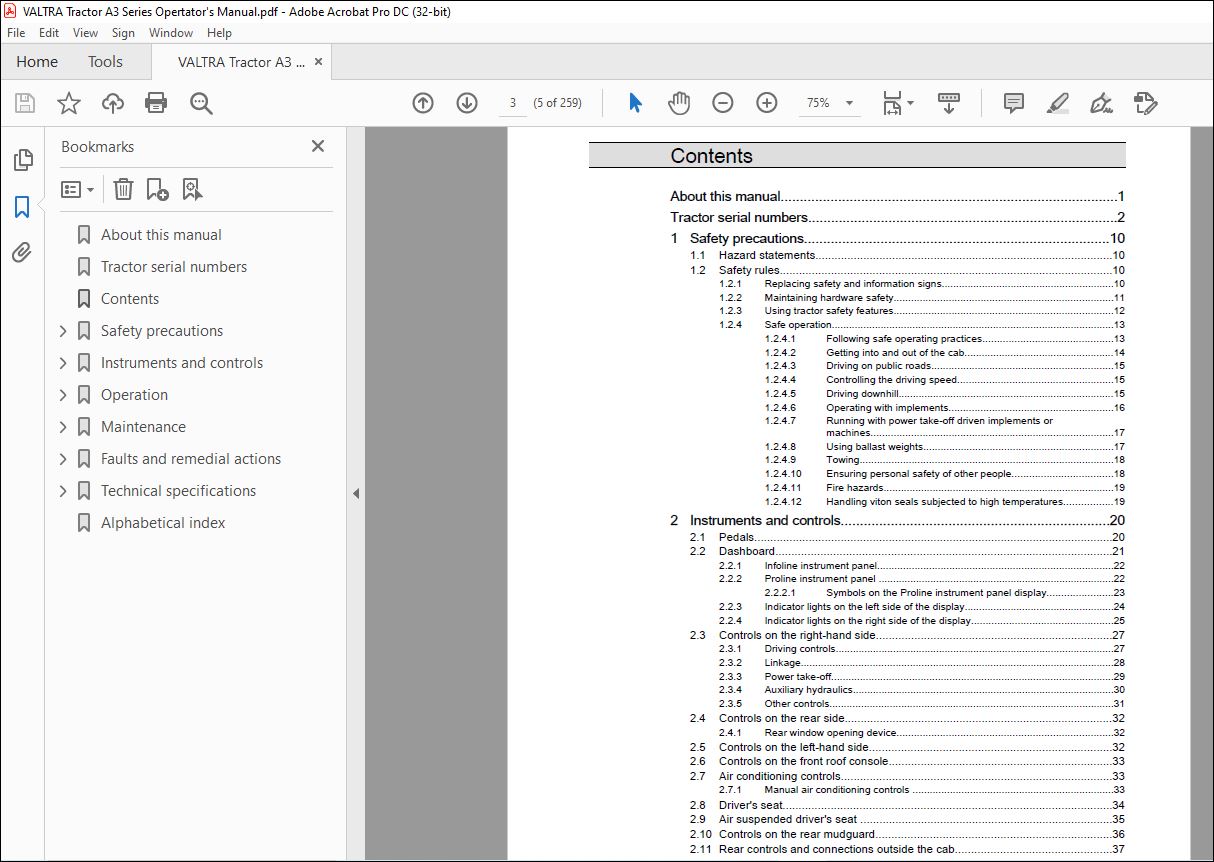The width and height of the screenshot is (1214, 862).
Task: Expand the Technical specifications bookmark
Action: (x=63, y=491)
